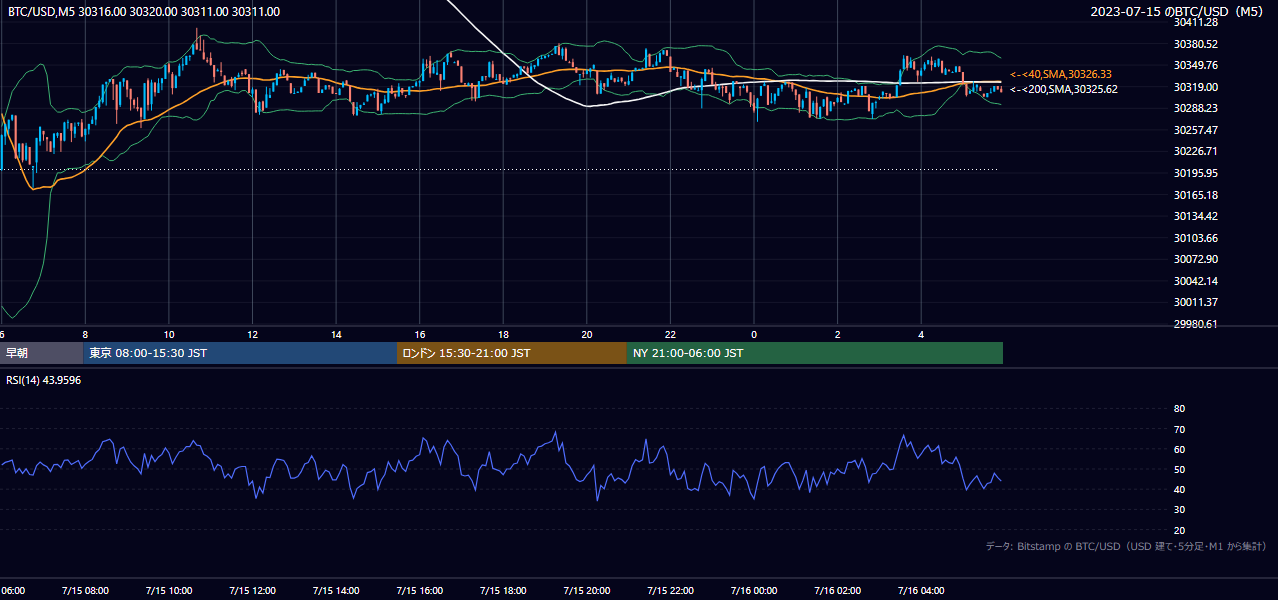The height and width of the screenshot is (600, 1278).
Task: Click price axis value 29980.61
Action: pyautogui.click(x=1195, y=324)
